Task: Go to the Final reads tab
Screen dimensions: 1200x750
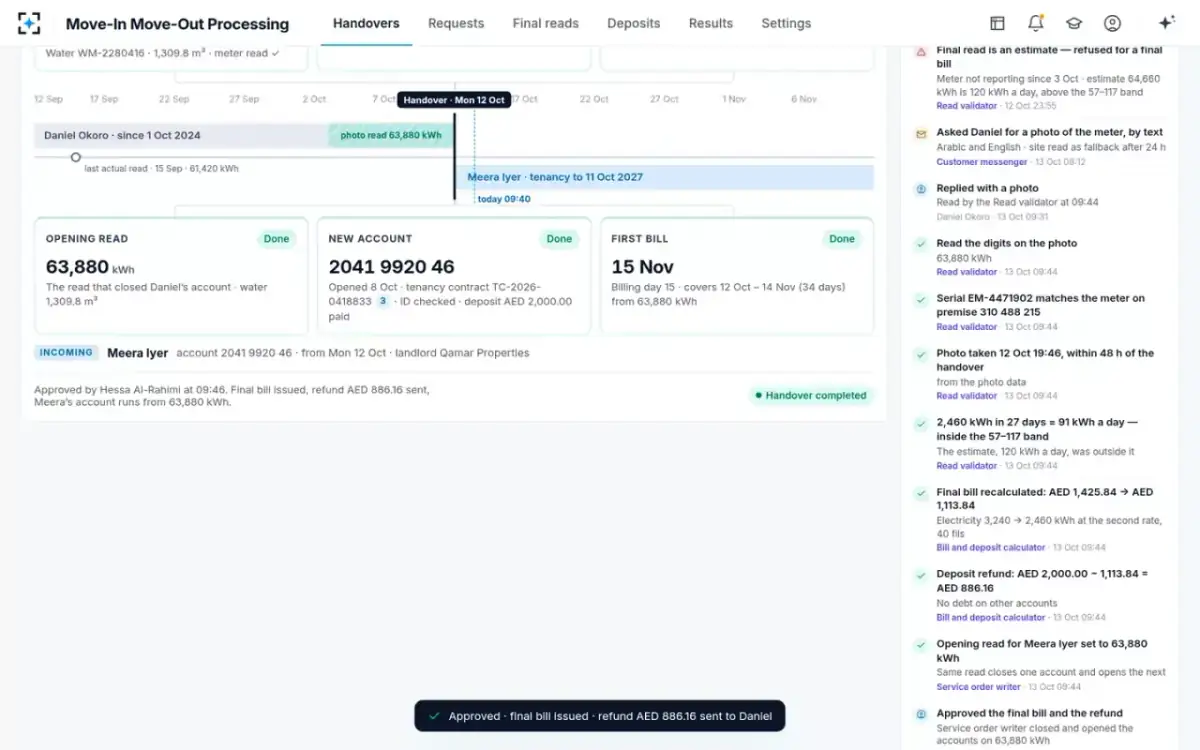Action: pyautogui.click(x=546, y=23)
